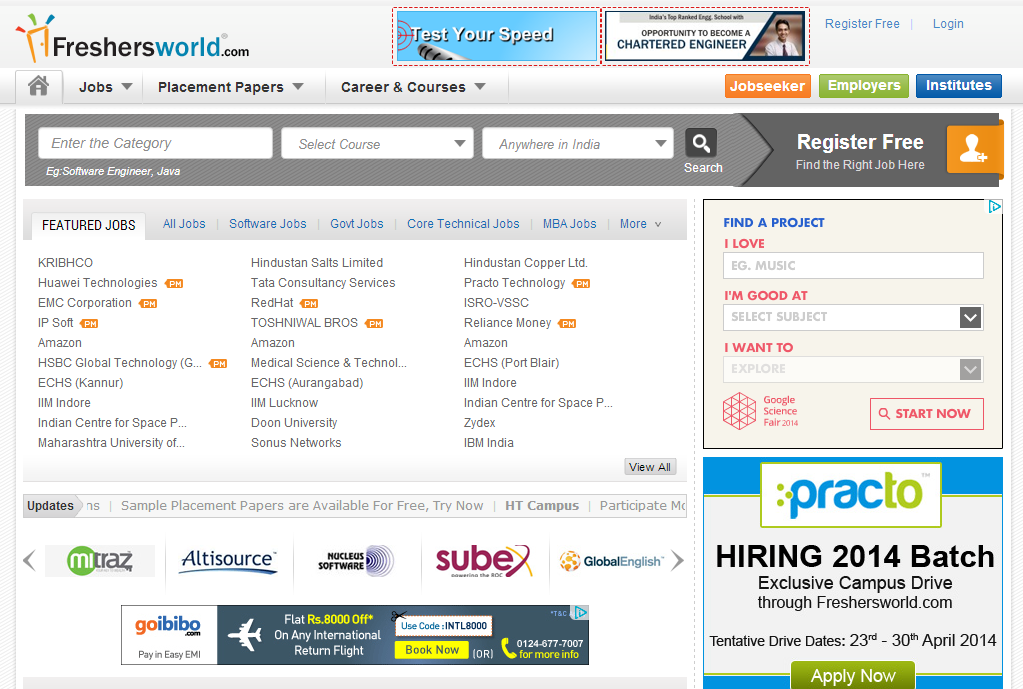Open the Anywhere in India location dropdown
Image resolution: width=1023 pixels, height=689 pixels.
click(577, 144)
